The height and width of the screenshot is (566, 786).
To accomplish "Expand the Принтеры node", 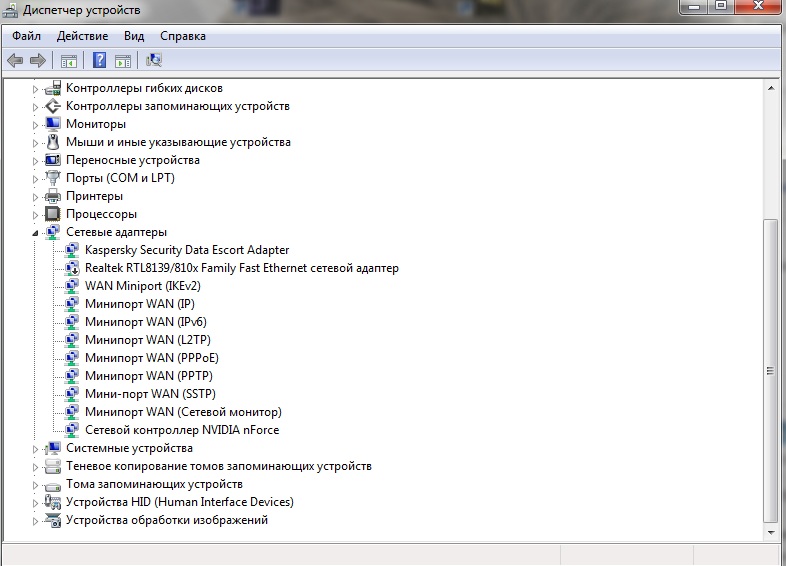I will pos(35,198).
